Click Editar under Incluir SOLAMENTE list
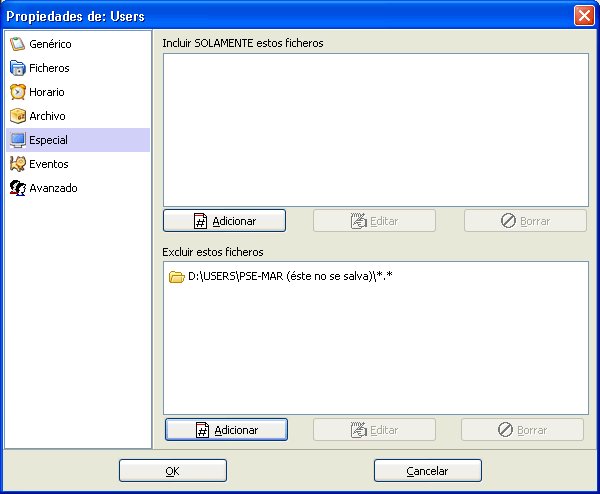The image size is (600, 494). pos(374,220)
